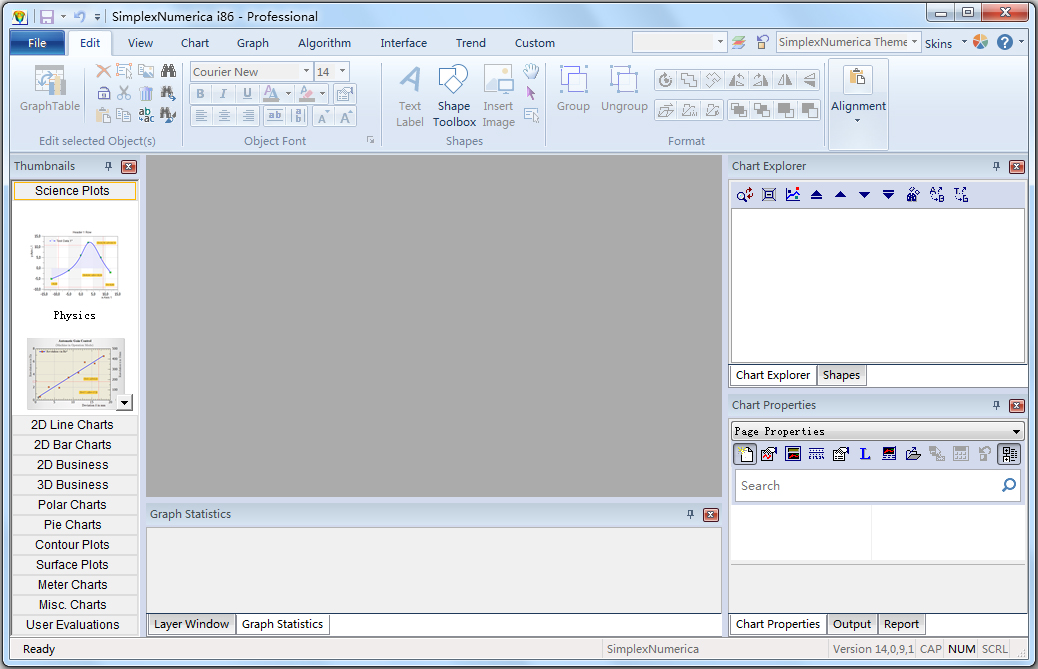The image size is (1038, 669).
Task: Click the move down arrow in Chart Explorer
Action: [x=864, y=195]
